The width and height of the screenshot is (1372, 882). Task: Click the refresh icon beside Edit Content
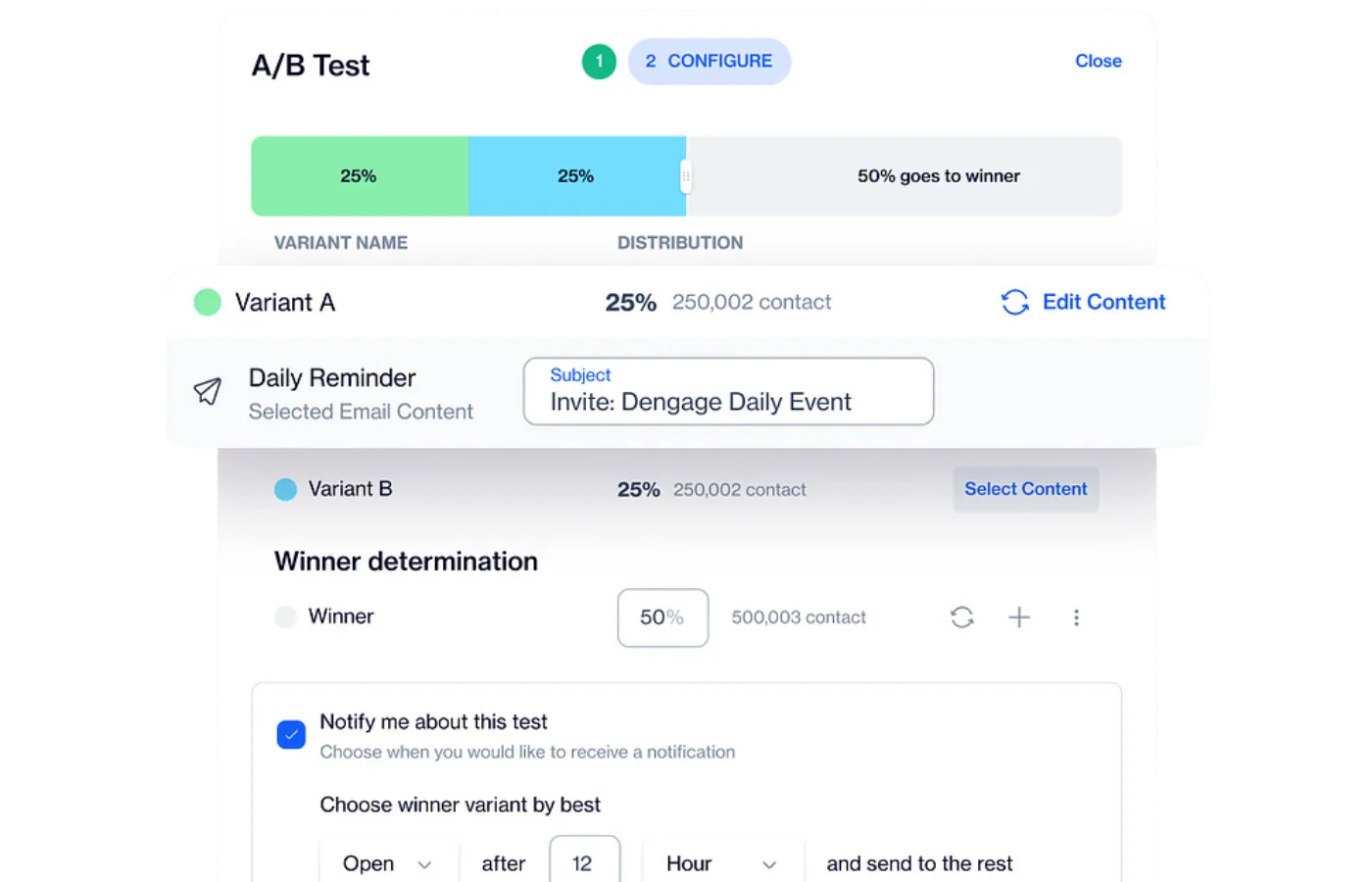click(1015, 302)
